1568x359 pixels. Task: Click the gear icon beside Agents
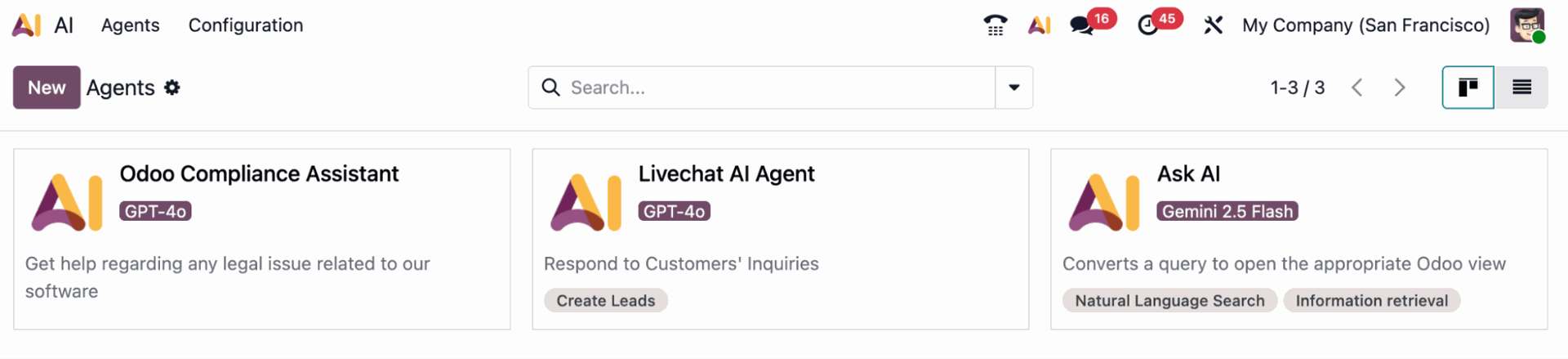(171, 88)
